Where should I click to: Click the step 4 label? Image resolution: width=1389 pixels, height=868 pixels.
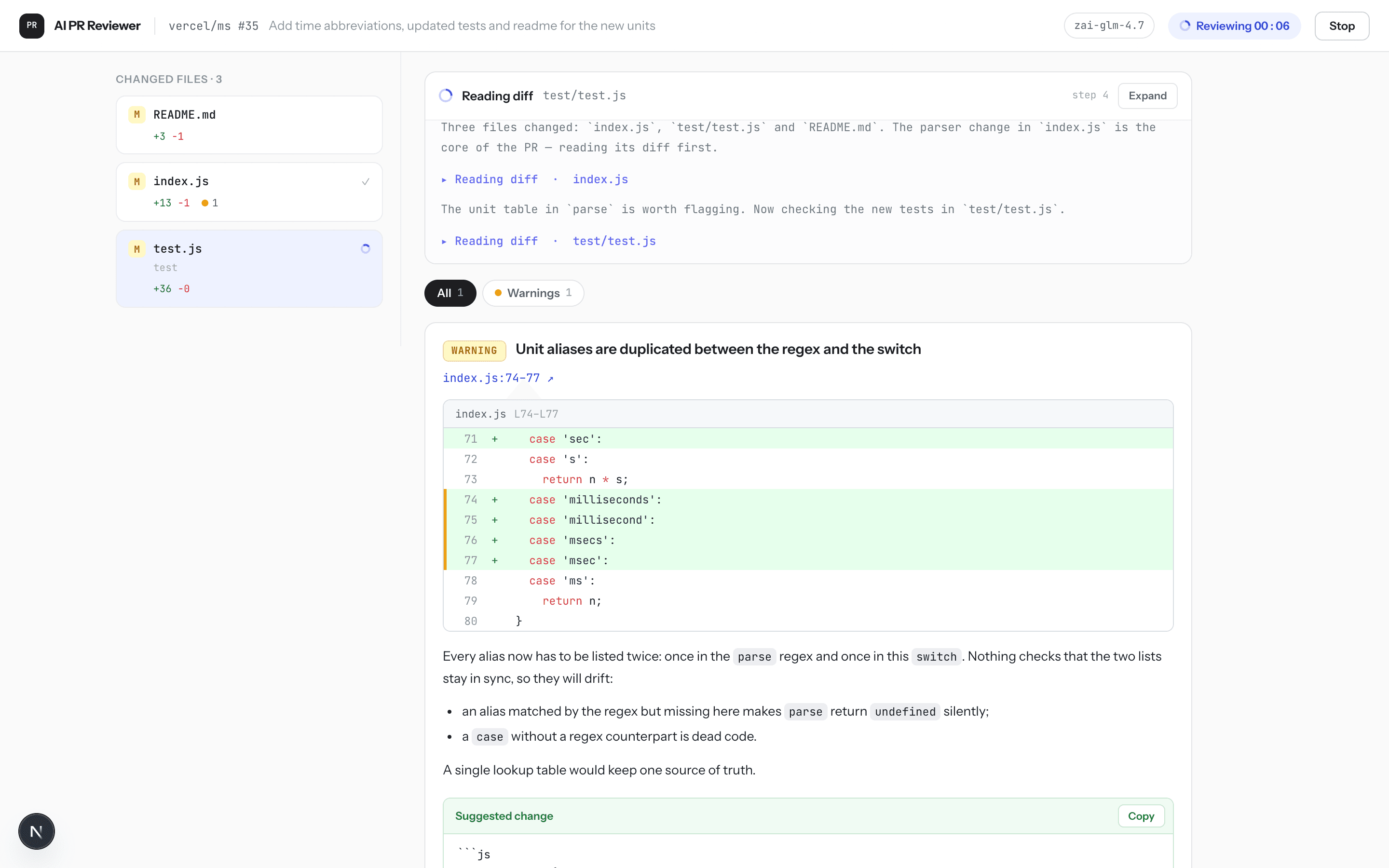[1090, 95]
